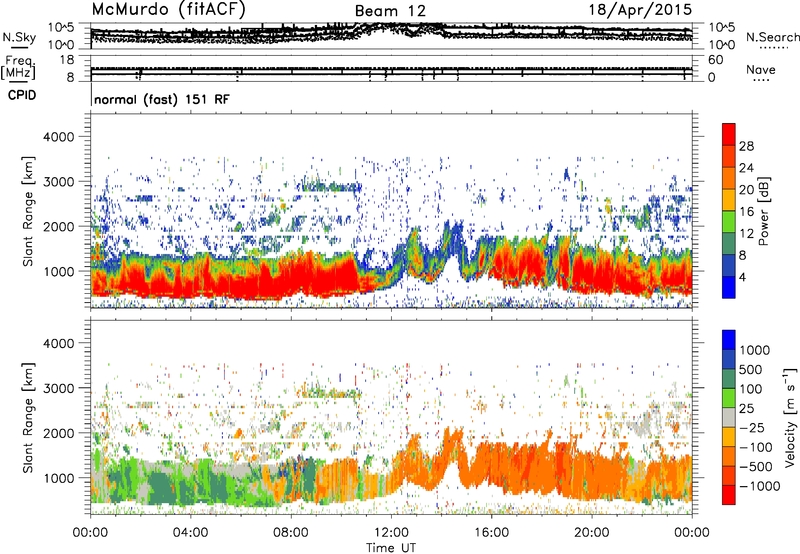Select the 1000 km tick on velocity panel
Image resolution: width=800 pixels, height=554 pixels.
click(61, 478)
